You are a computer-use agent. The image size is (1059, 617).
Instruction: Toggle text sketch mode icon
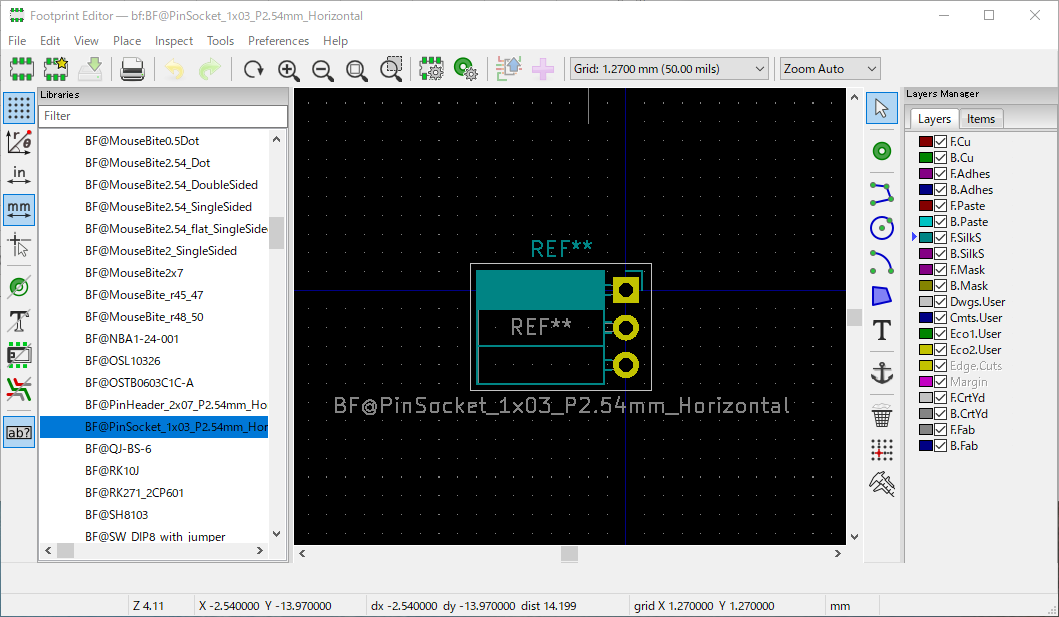19,321
